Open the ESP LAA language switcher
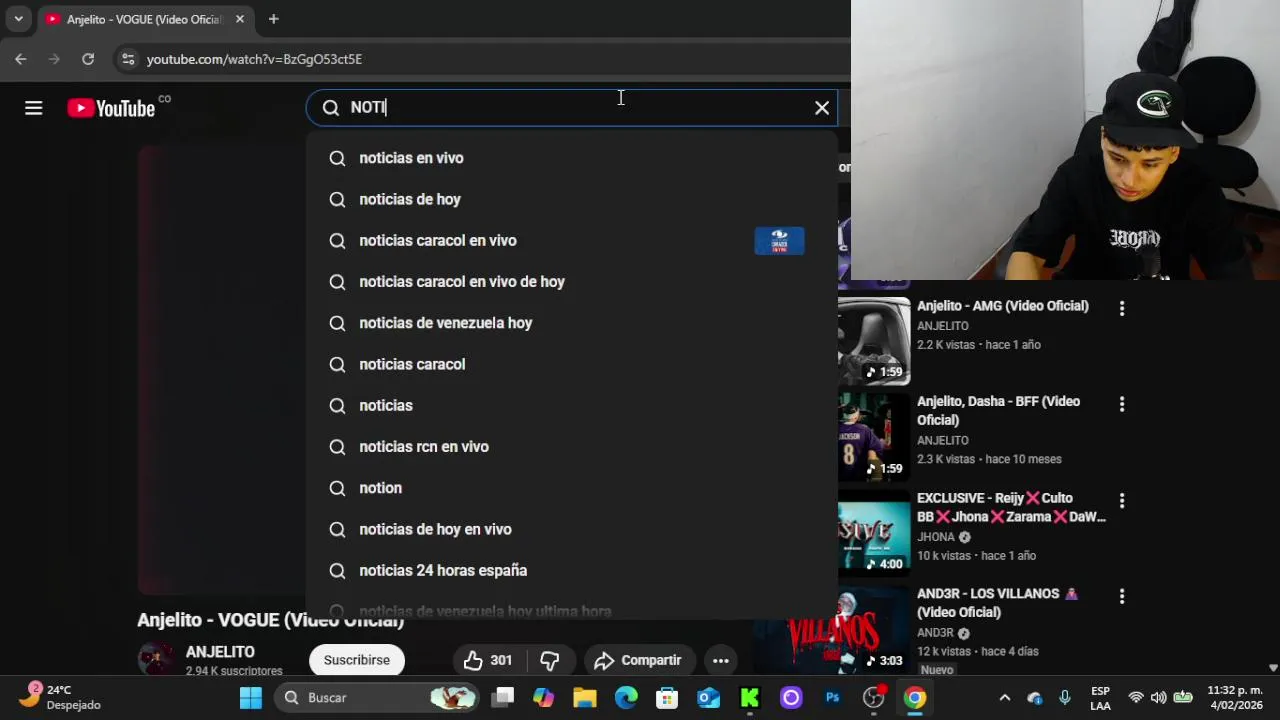Image resolution: width=1280 pixels, height=720 pixels. click(1100, 698)
